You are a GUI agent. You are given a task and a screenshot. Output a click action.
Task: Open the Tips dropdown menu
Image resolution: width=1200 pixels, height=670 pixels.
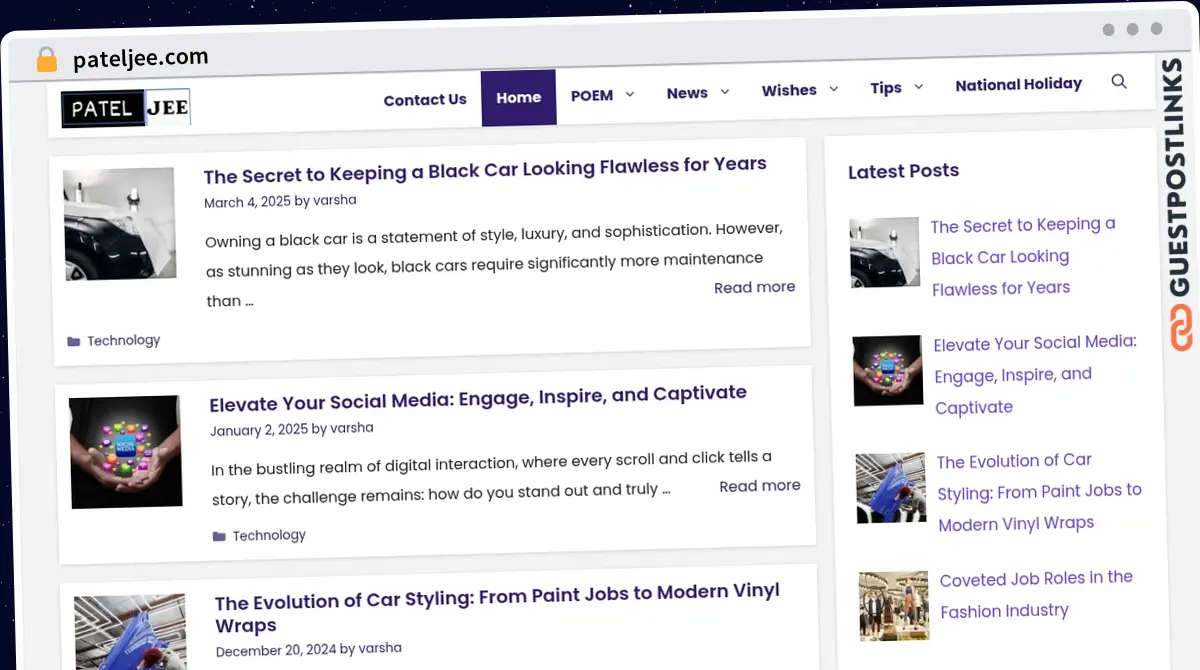click(x=895, y=88)
